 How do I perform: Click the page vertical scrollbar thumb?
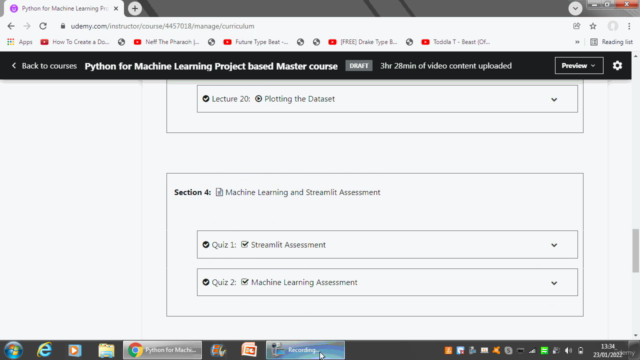point(636,251)
